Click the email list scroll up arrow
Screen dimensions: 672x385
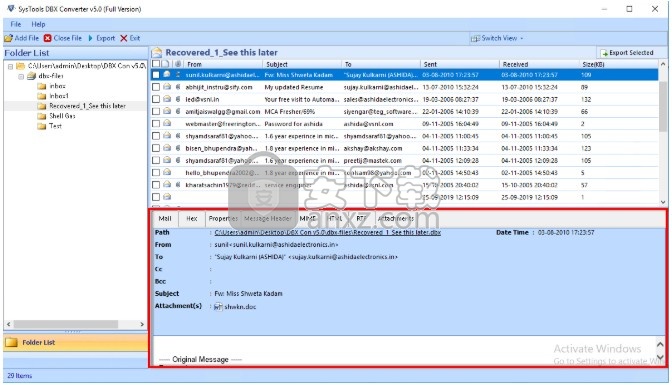tap(663, 64)
